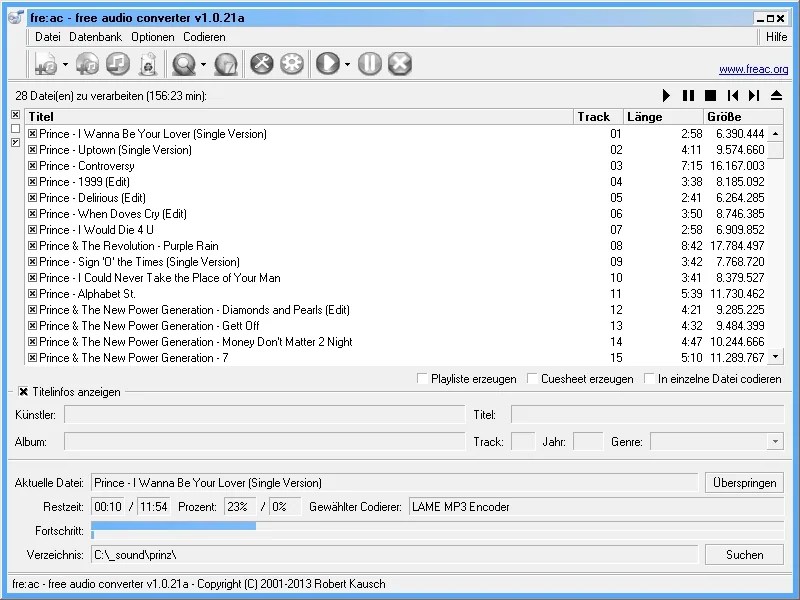Click the Überspringen button
This screenshot has height=600, width=800.
click(743, 482)
